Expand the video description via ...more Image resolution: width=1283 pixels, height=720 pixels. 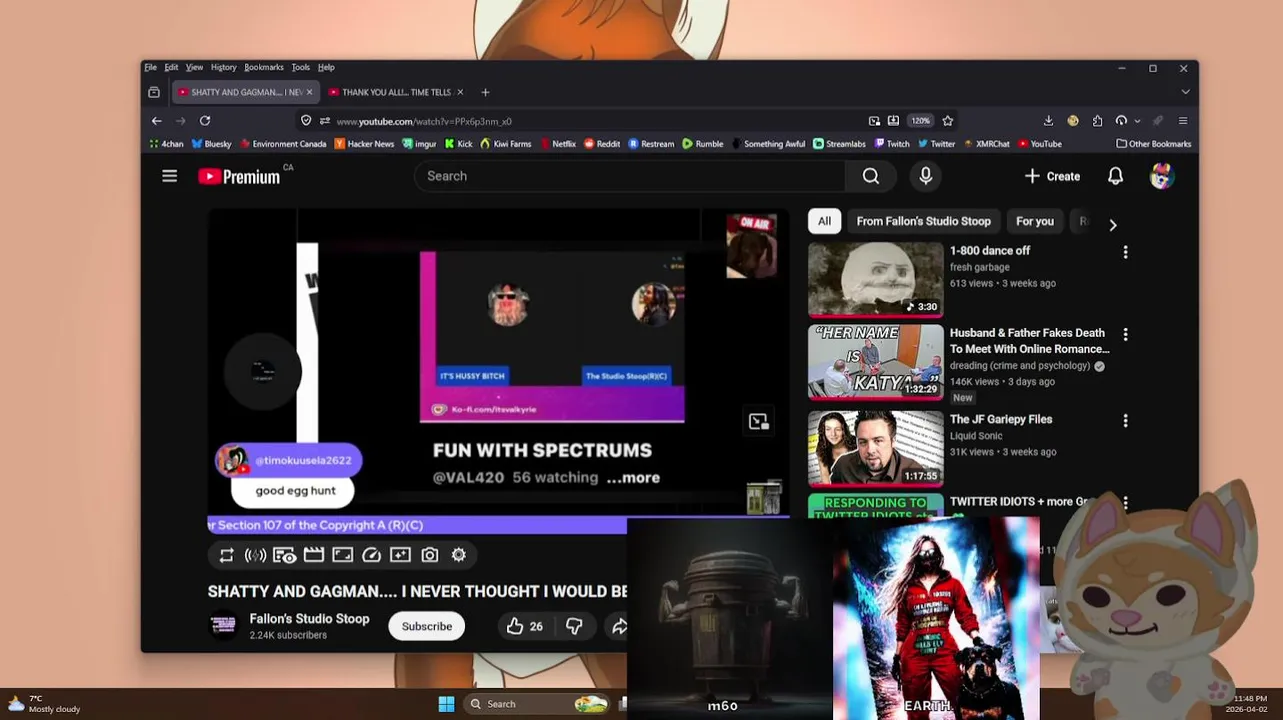[633, 478]
